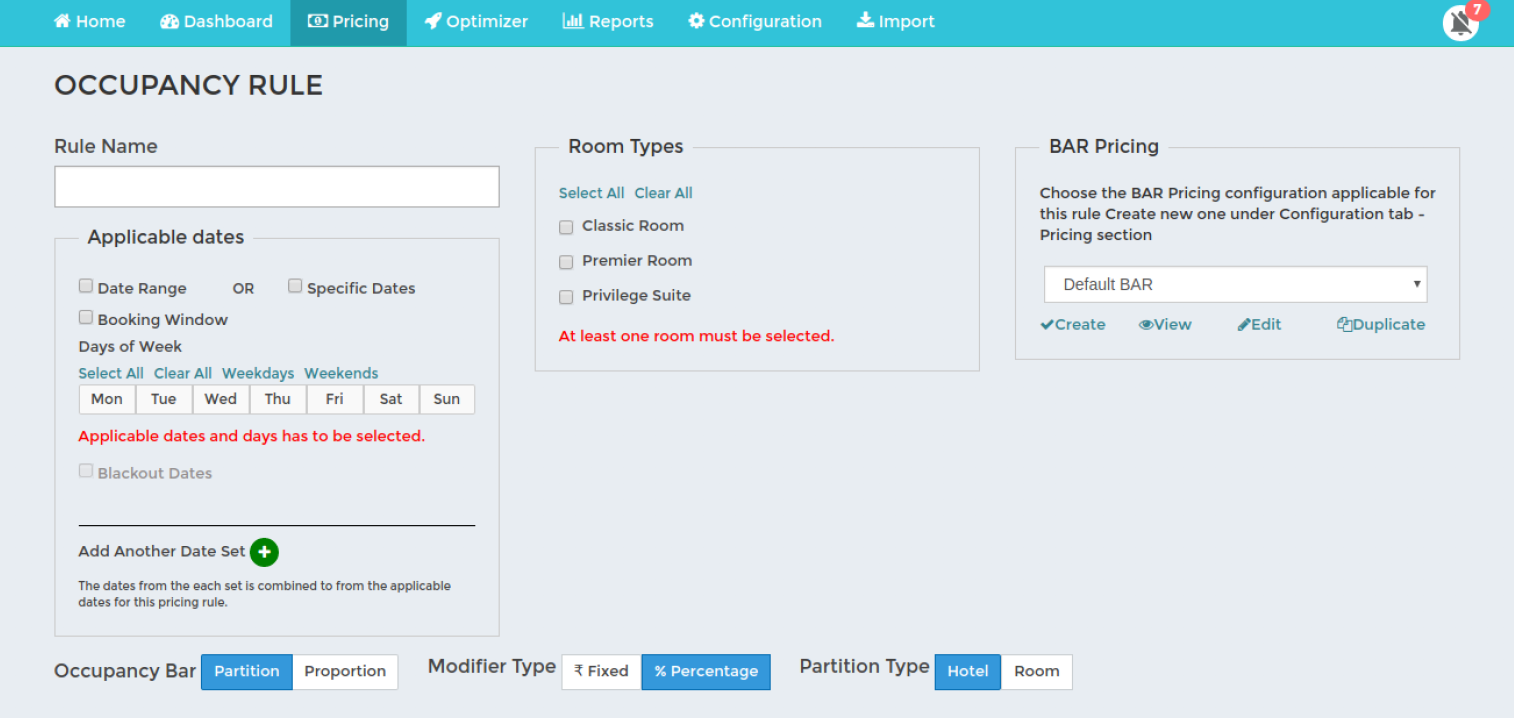Select the Proportion occupancy bar option
1514x718 pixels.
tap(345, 671)
